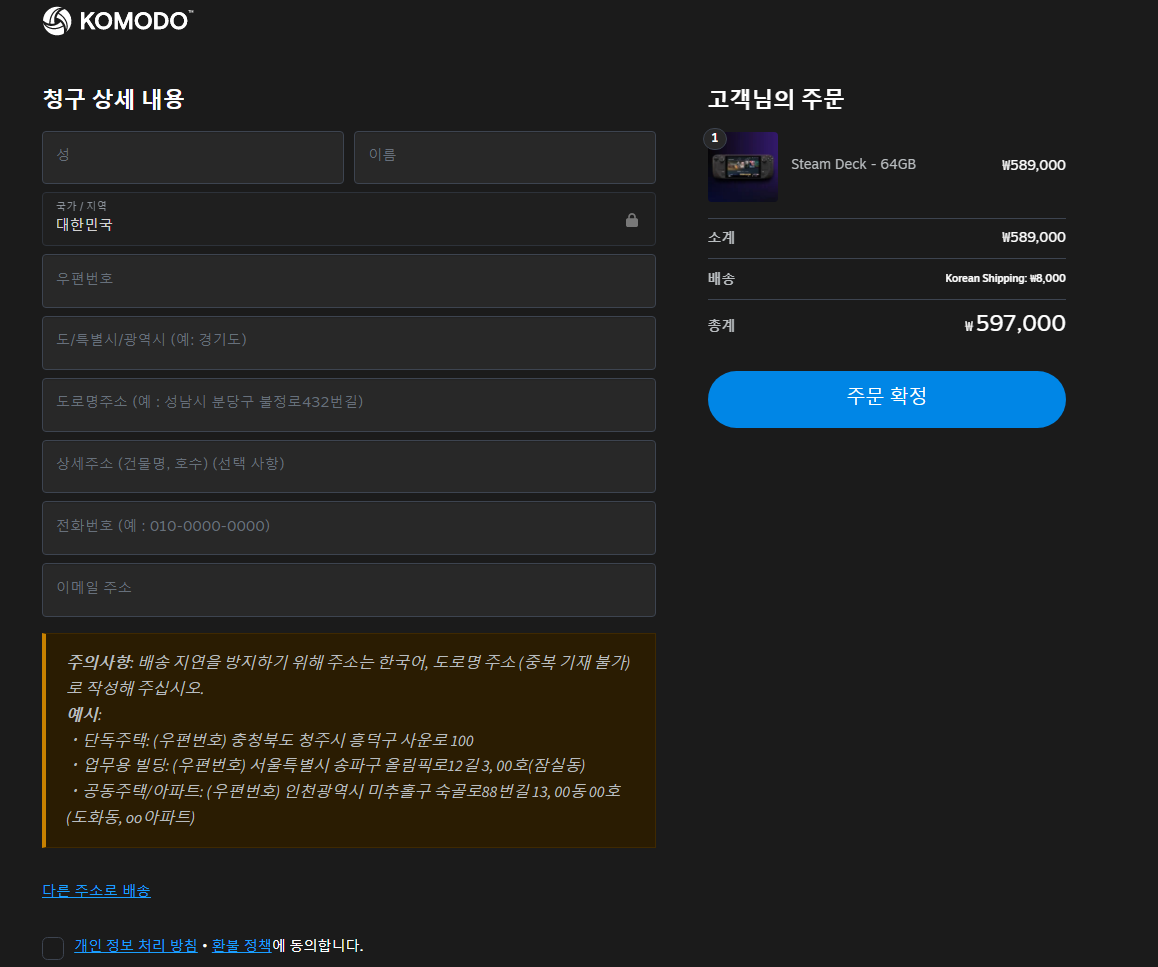Image resolution: width=1158 pixels, height=967 pixels.
Task: Click the 성 last name field
Action: click(x=192, y=157)
